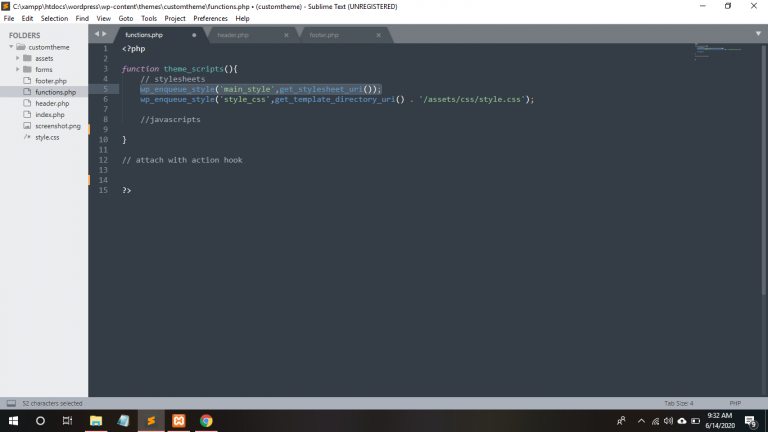Collapse the customtheme folder tree
This screenshot has height=432, width=768.
pyautogui.click(x=11, y=47)
